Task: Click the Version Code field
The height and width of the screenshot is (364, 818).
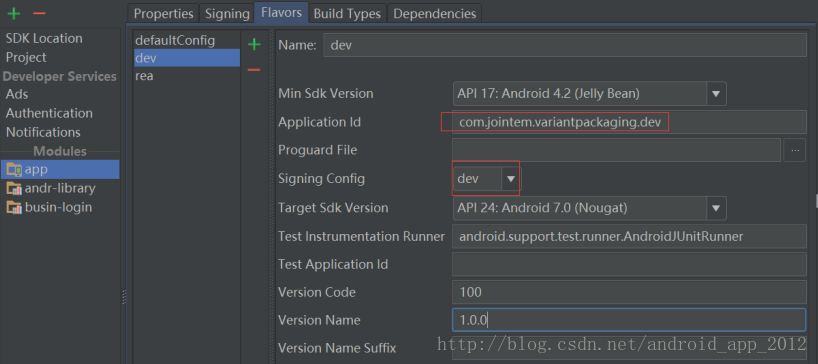Action: 629,292
